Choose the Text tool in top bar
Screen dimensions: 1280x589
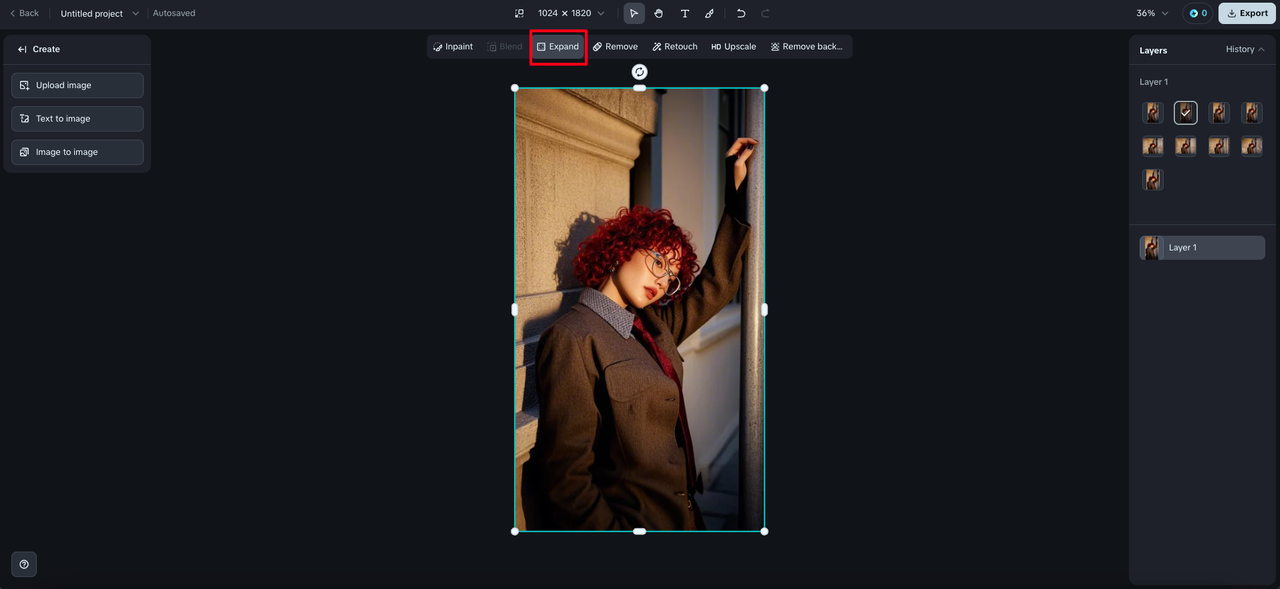pyautogui.click(x=685, y=13)
